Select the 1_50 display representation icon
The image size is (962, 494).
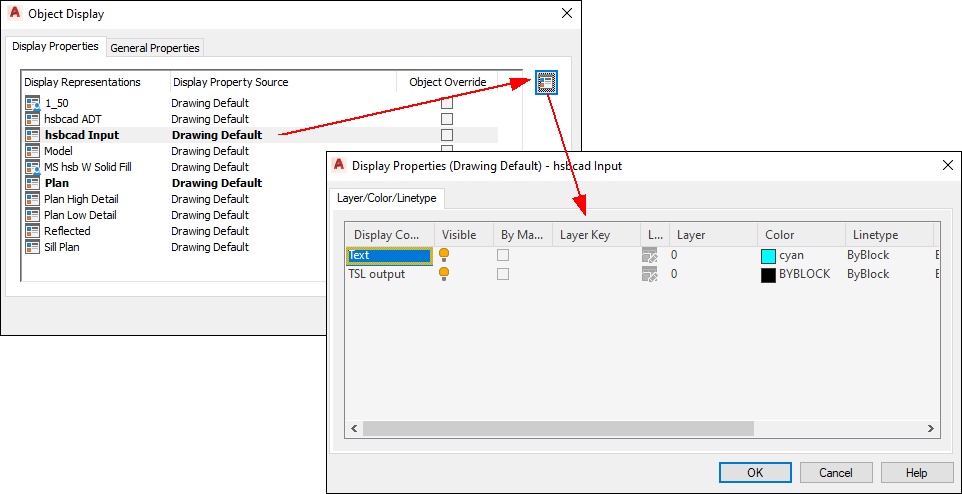tap(33, 103)
